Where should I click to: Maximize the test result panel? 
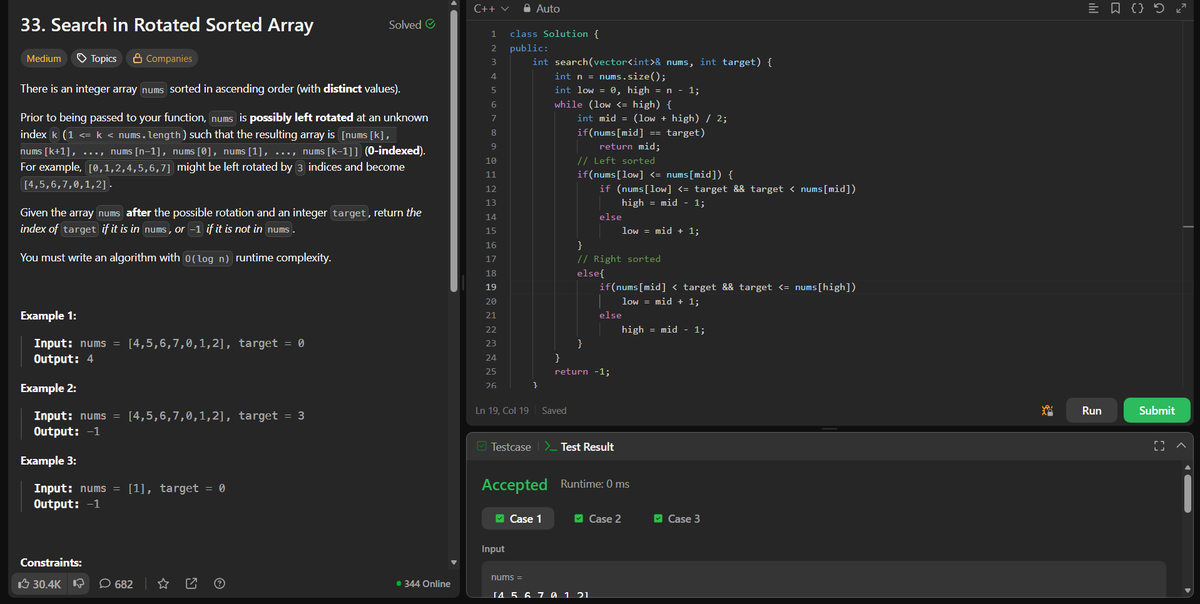point(1160,446)
